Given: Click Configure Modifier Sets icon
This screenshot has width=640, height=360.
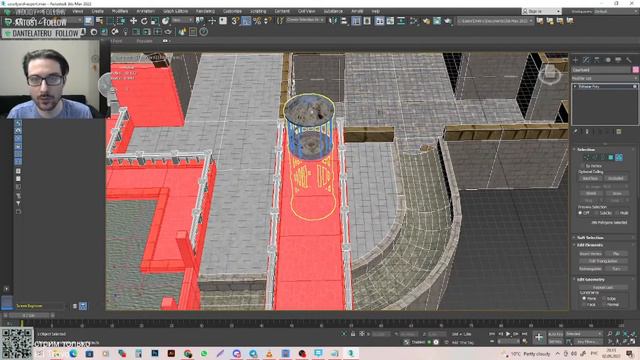Looking at the screenshot, I should [619, 131].
